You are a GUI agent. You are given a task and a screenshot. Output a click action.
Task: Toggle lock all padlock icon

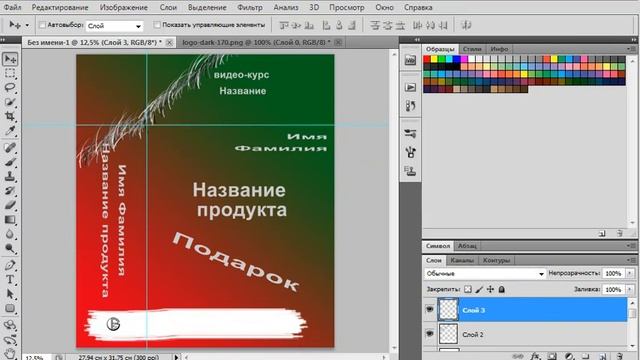(502, 289)
